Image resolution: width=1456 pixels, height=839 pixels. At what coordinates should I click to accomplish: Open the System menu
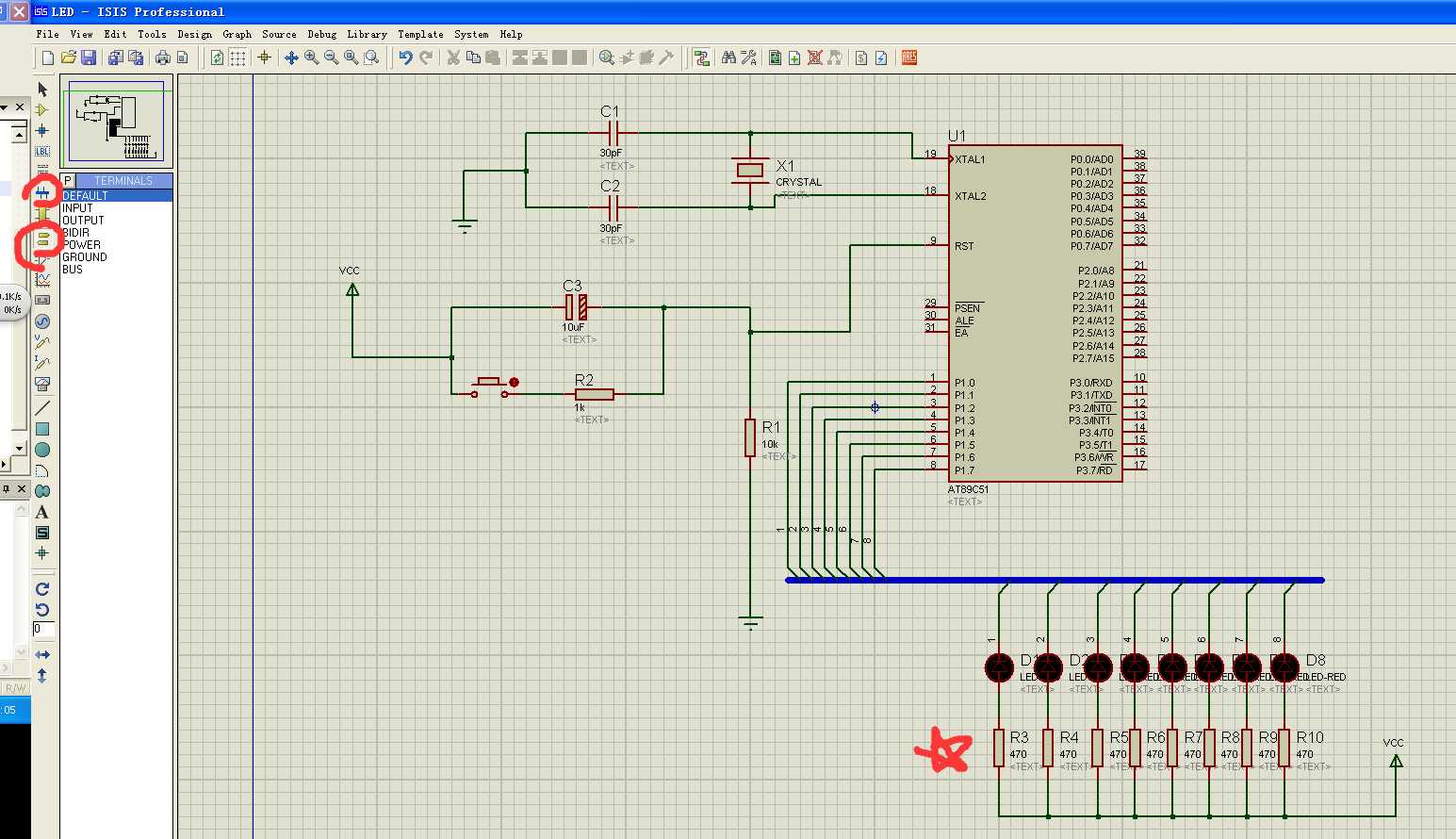[x=471, y=34]
